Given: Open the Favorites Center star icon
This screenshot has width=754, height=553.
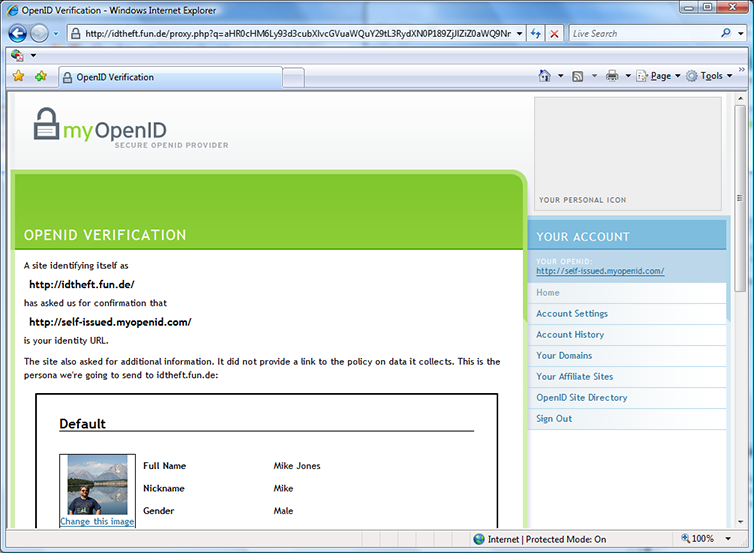Looking at the screenshot, I should coord(18,76).
